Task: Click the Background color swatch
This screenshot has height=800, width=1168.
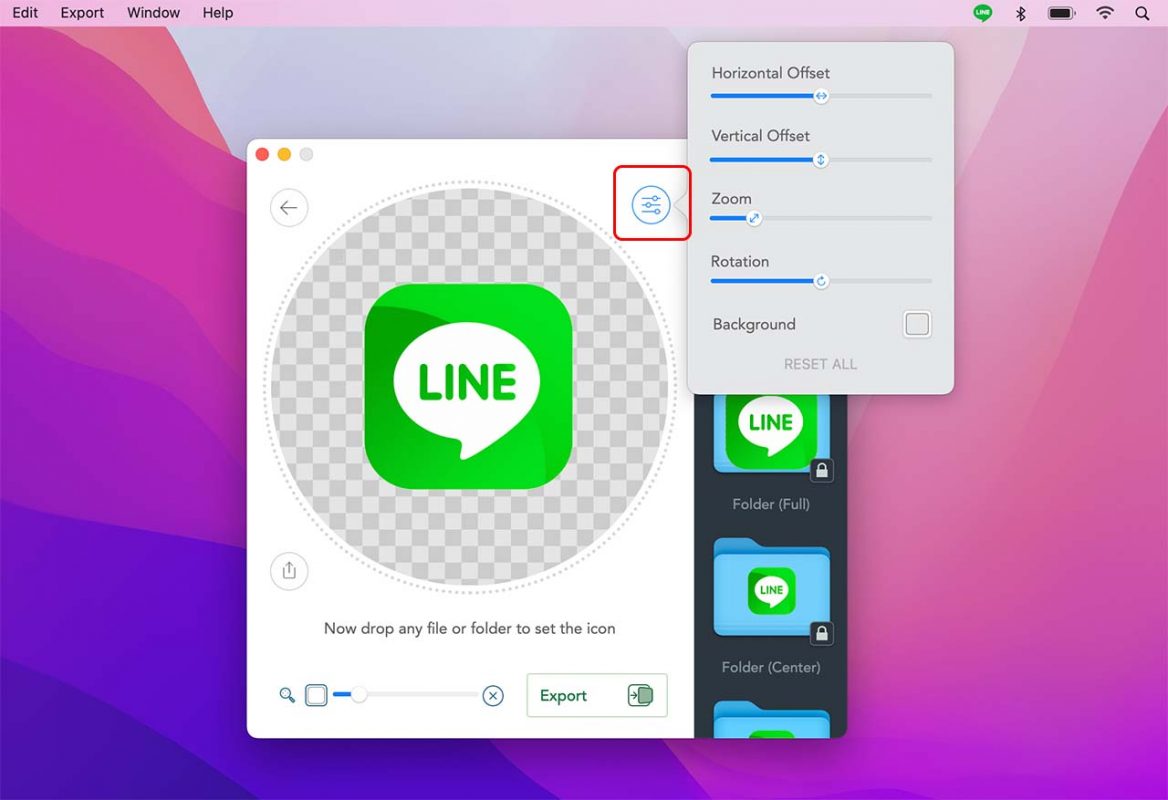Action: pyautogui.click(x=917, y=324)
